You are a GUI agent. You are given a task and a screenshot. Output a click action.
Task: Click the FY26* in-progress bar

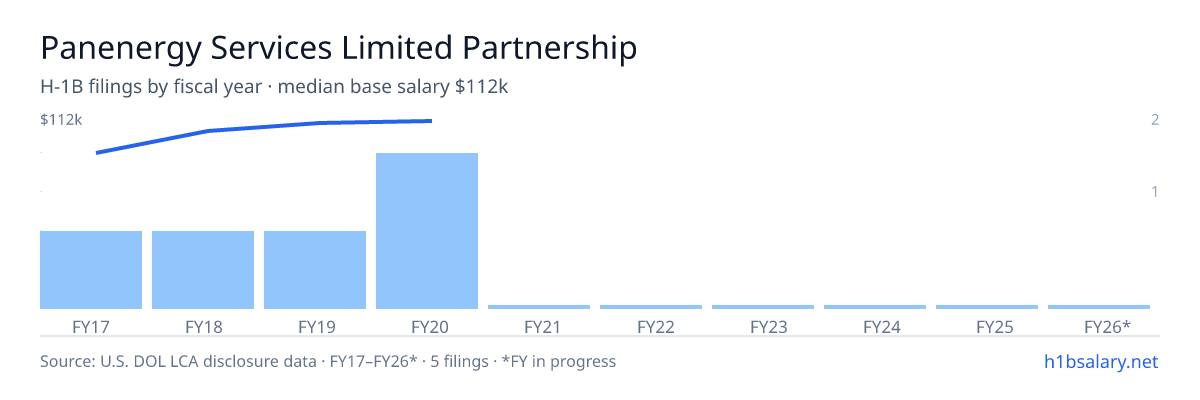(x=1099, y=307)
